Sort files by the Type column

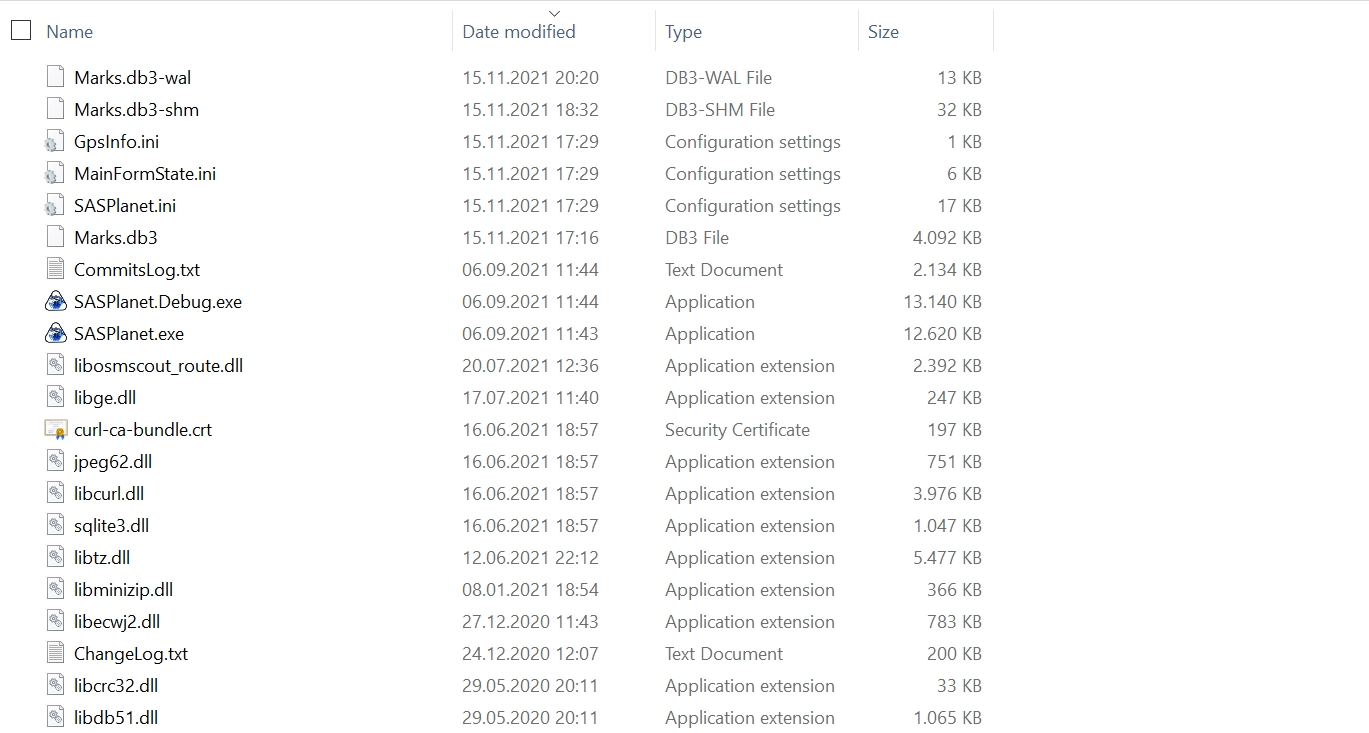(683, 32)
